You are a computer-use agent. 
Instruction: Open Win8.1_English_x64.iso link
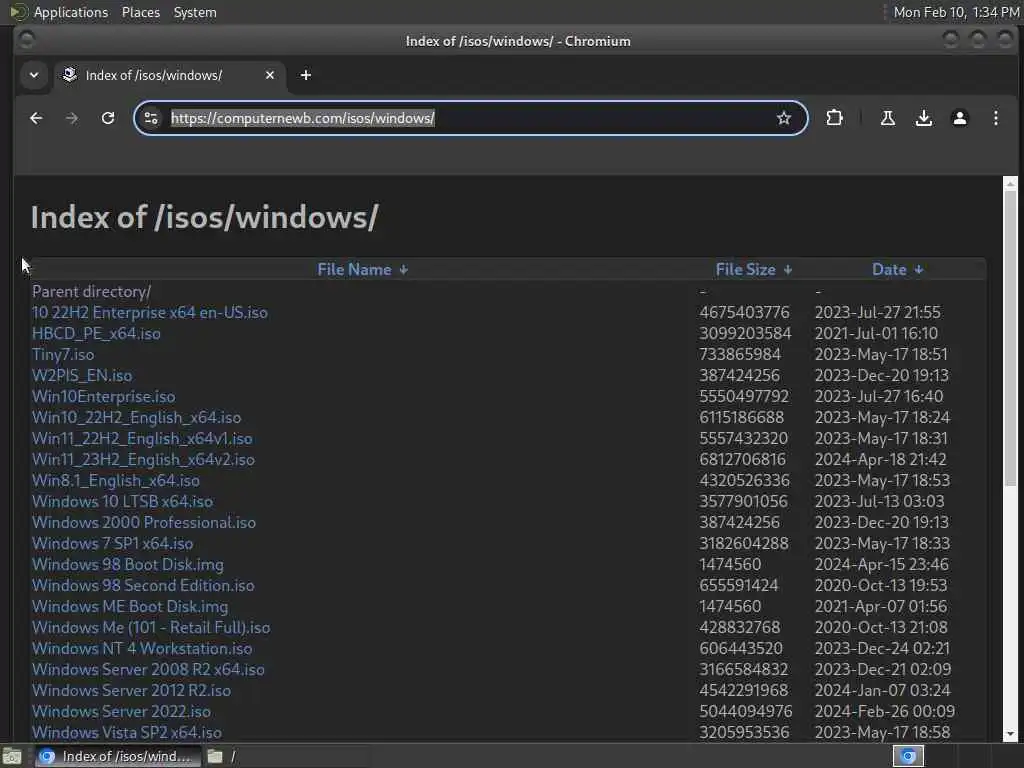point(116,480)
